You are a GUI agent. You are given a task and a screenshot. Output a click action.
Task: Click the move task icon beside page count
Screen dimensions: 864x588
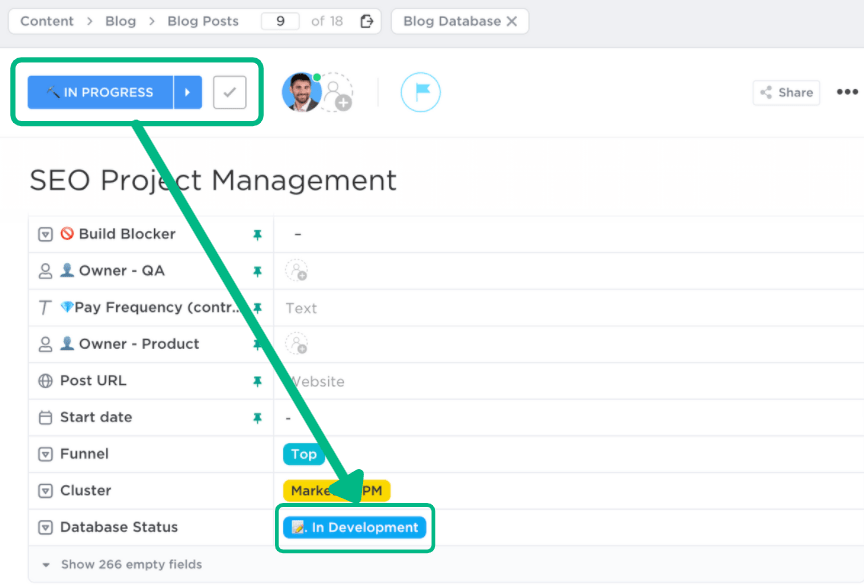pyautogui.click(x=366, y=21)
